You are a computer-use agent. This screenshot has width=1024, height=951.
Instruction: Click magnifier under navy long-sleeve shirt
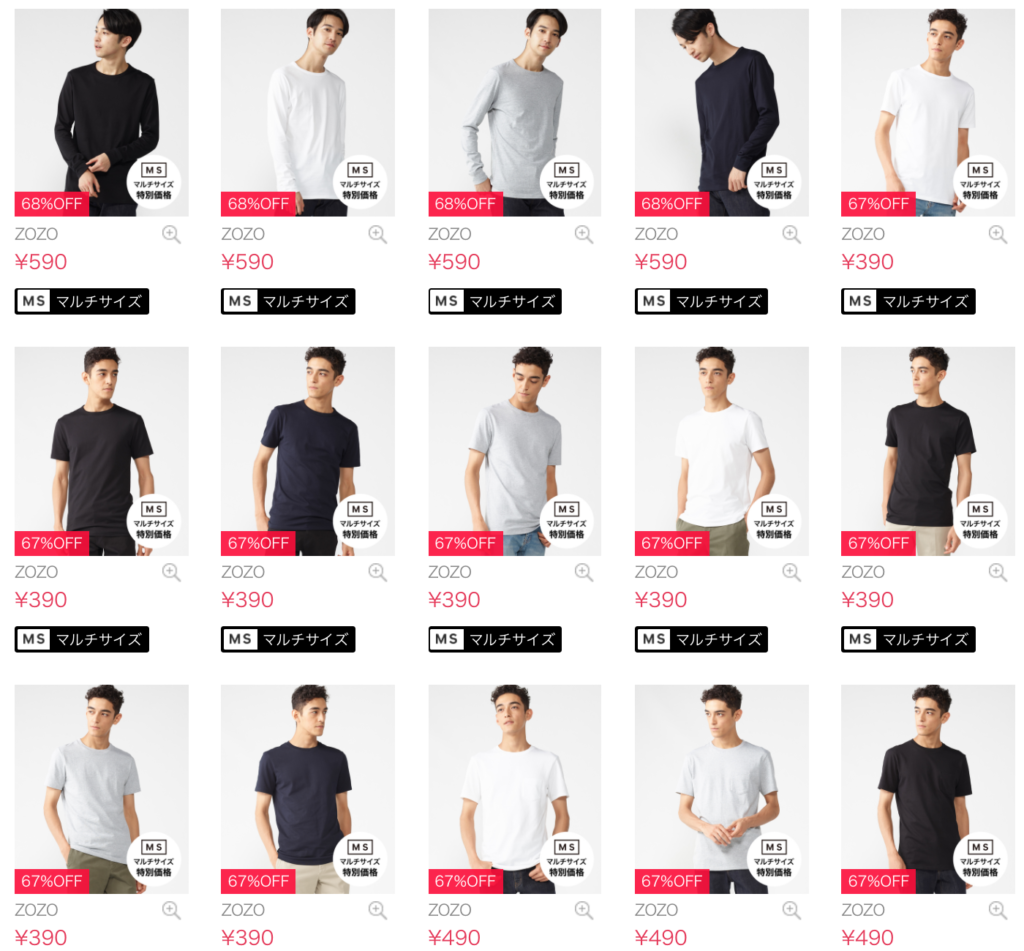(x=792, y=234)
